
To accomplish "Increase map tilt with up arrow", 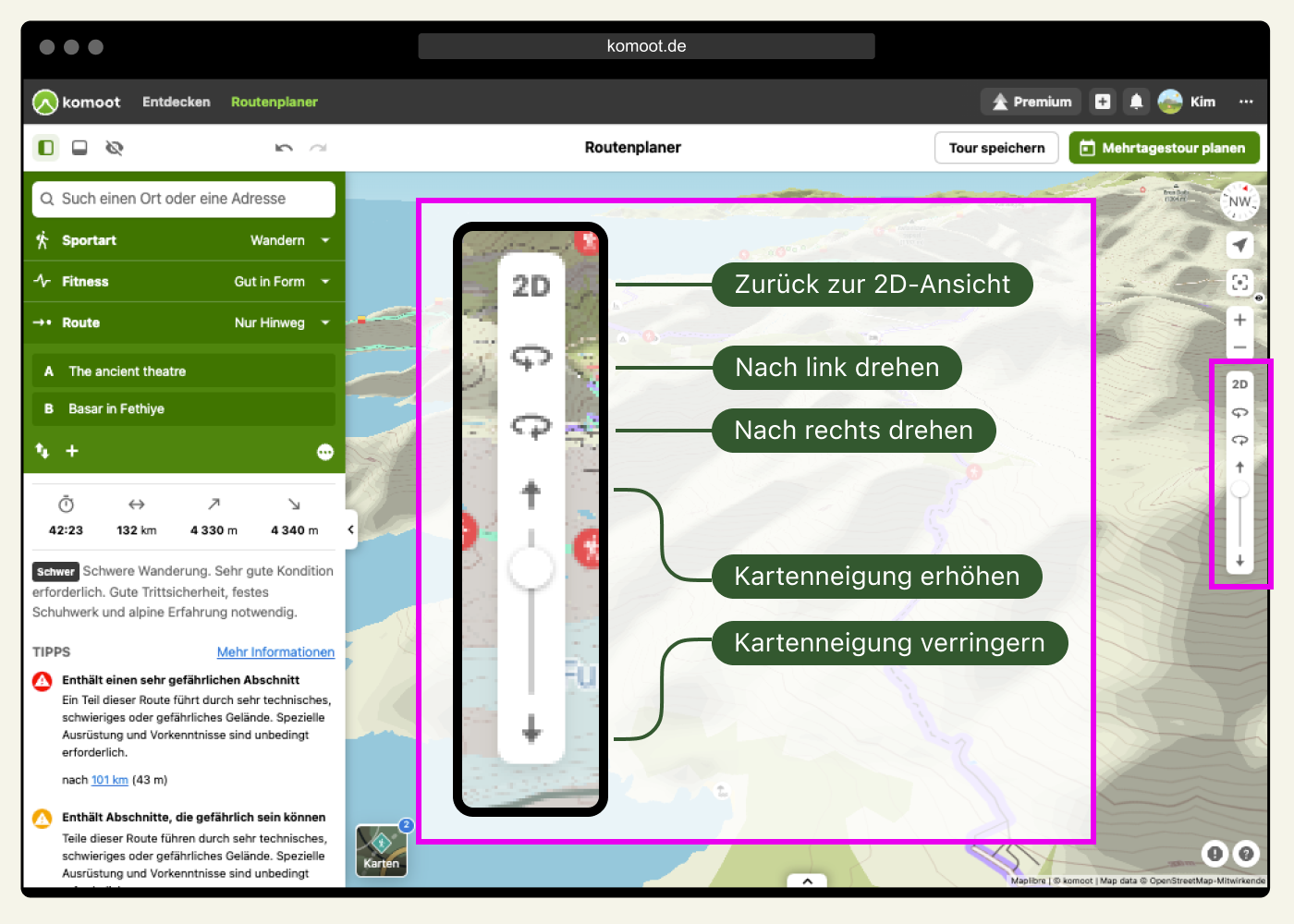I will [x=1239, y=467].
